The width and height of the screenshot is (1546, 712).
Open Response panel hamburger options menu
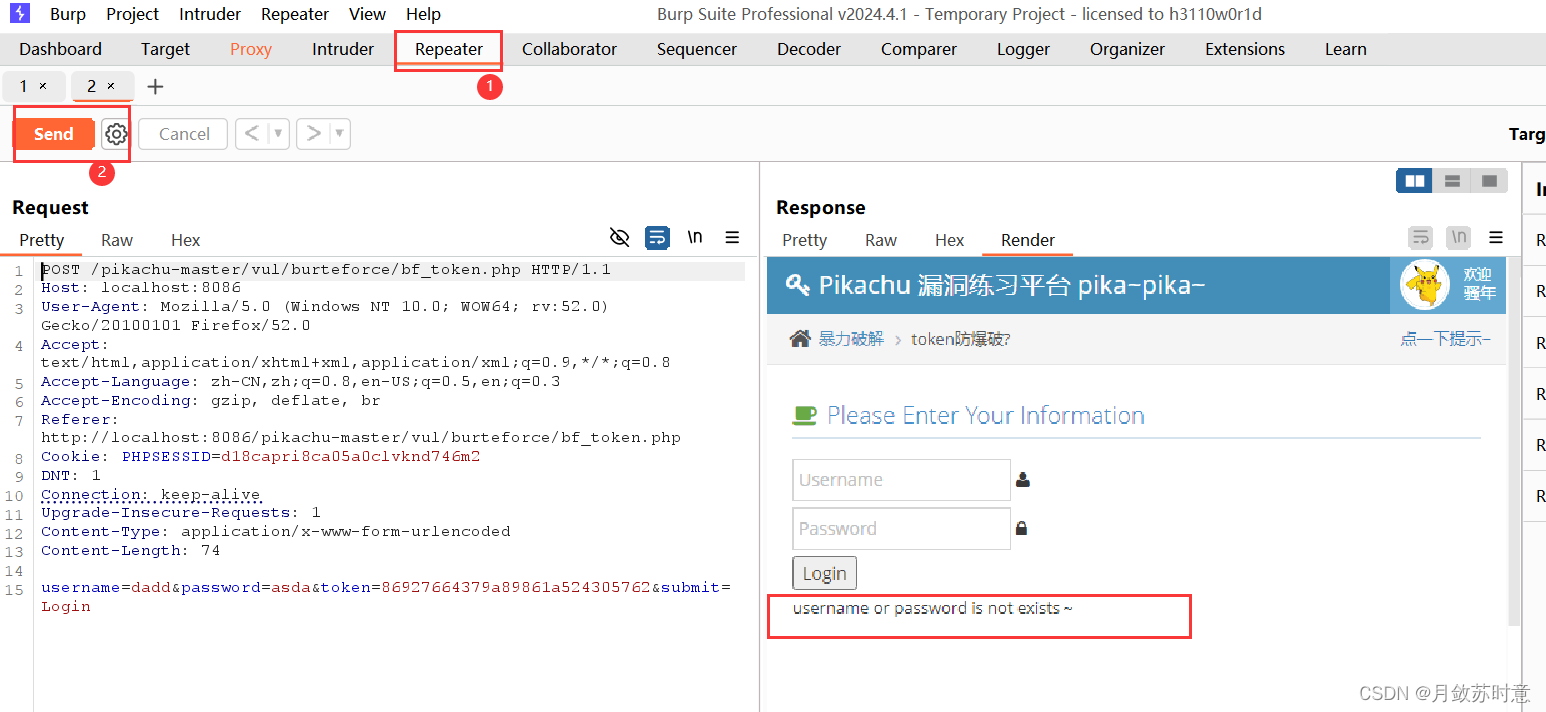1496,237
